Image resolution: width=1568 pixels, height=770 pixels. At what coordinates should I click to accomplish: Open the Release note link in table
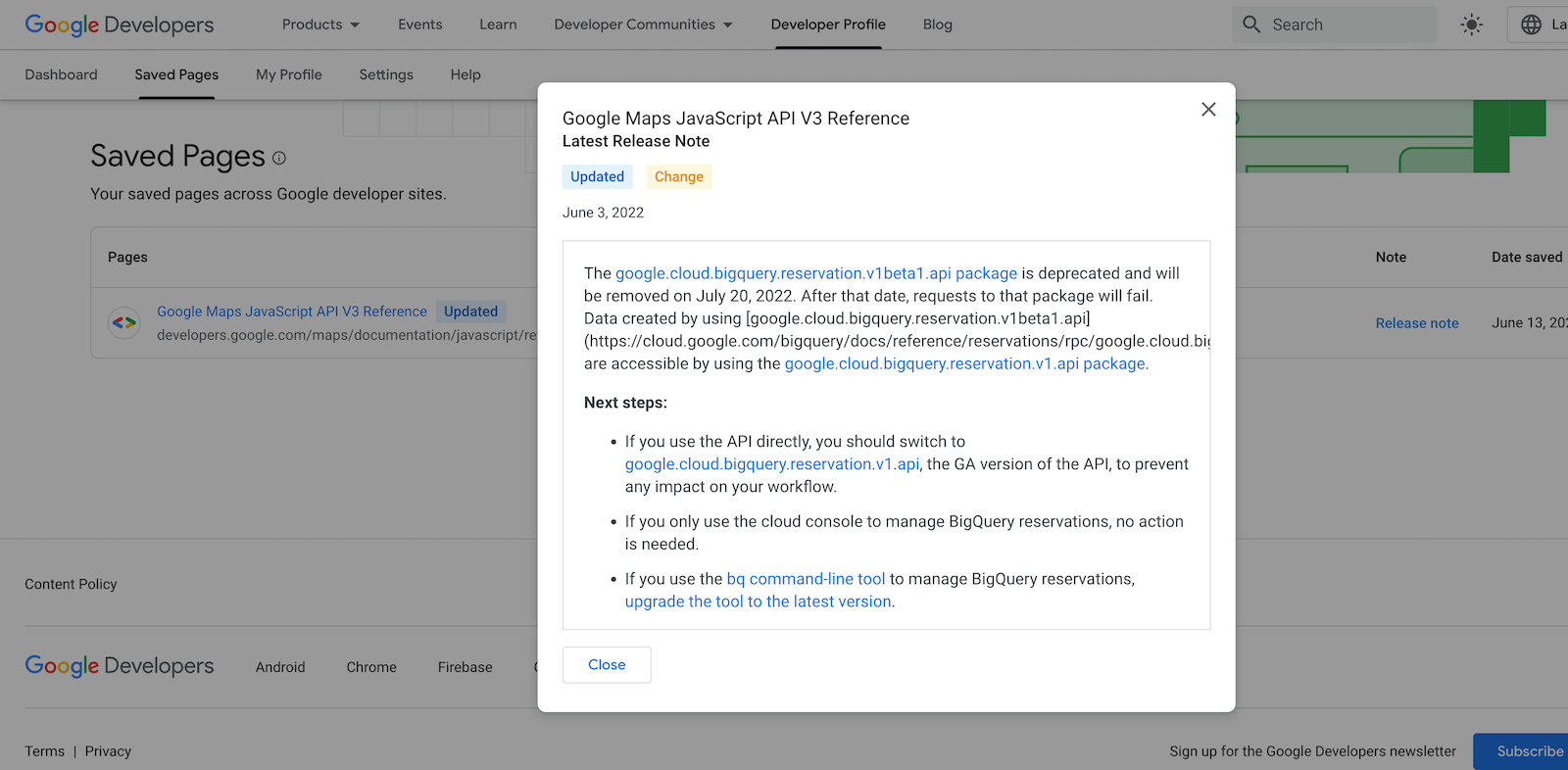[1416, 323]
